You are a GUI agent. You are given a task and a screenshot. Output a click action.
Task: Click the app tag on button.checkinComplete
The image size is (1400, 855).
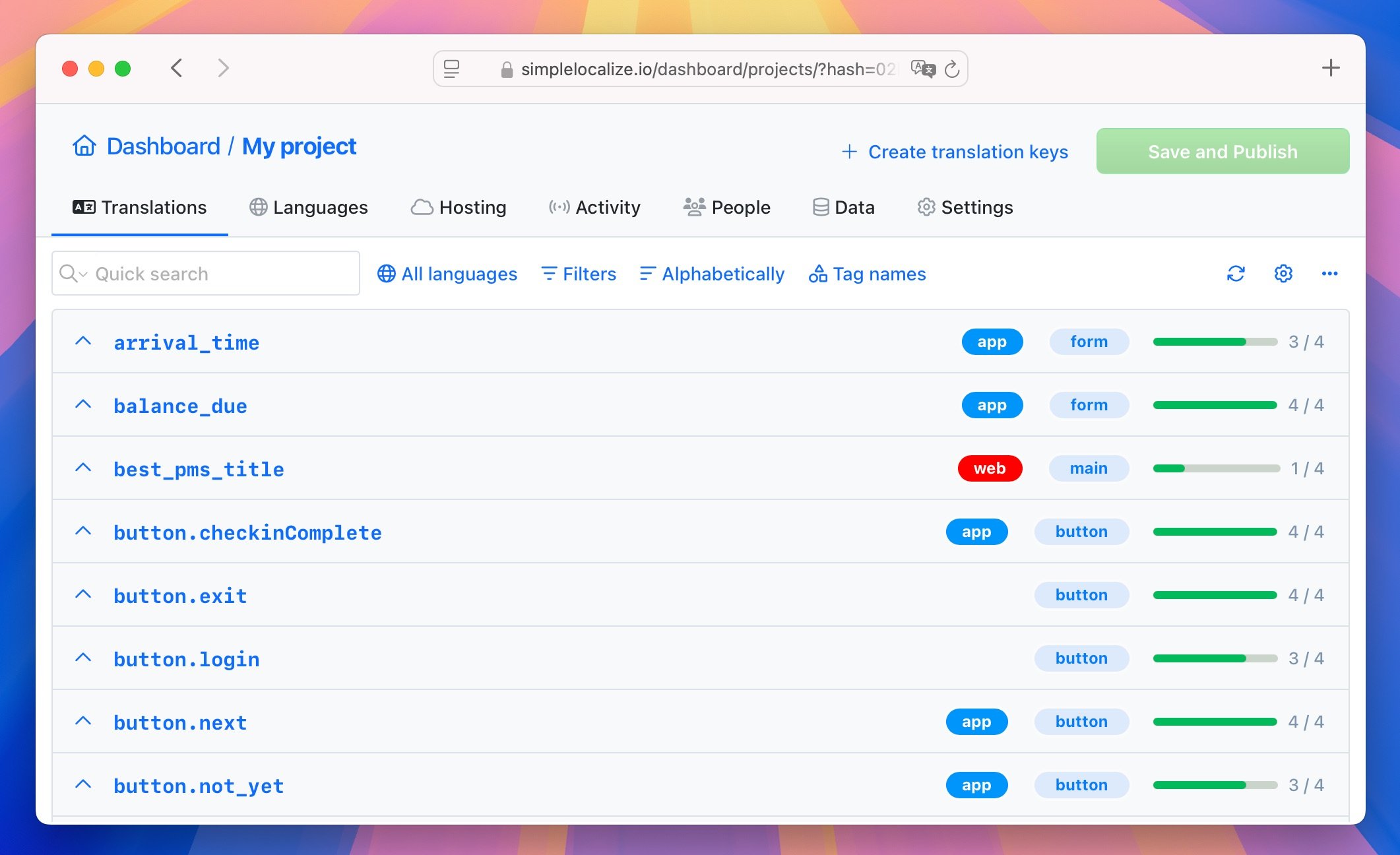(976, 531)
